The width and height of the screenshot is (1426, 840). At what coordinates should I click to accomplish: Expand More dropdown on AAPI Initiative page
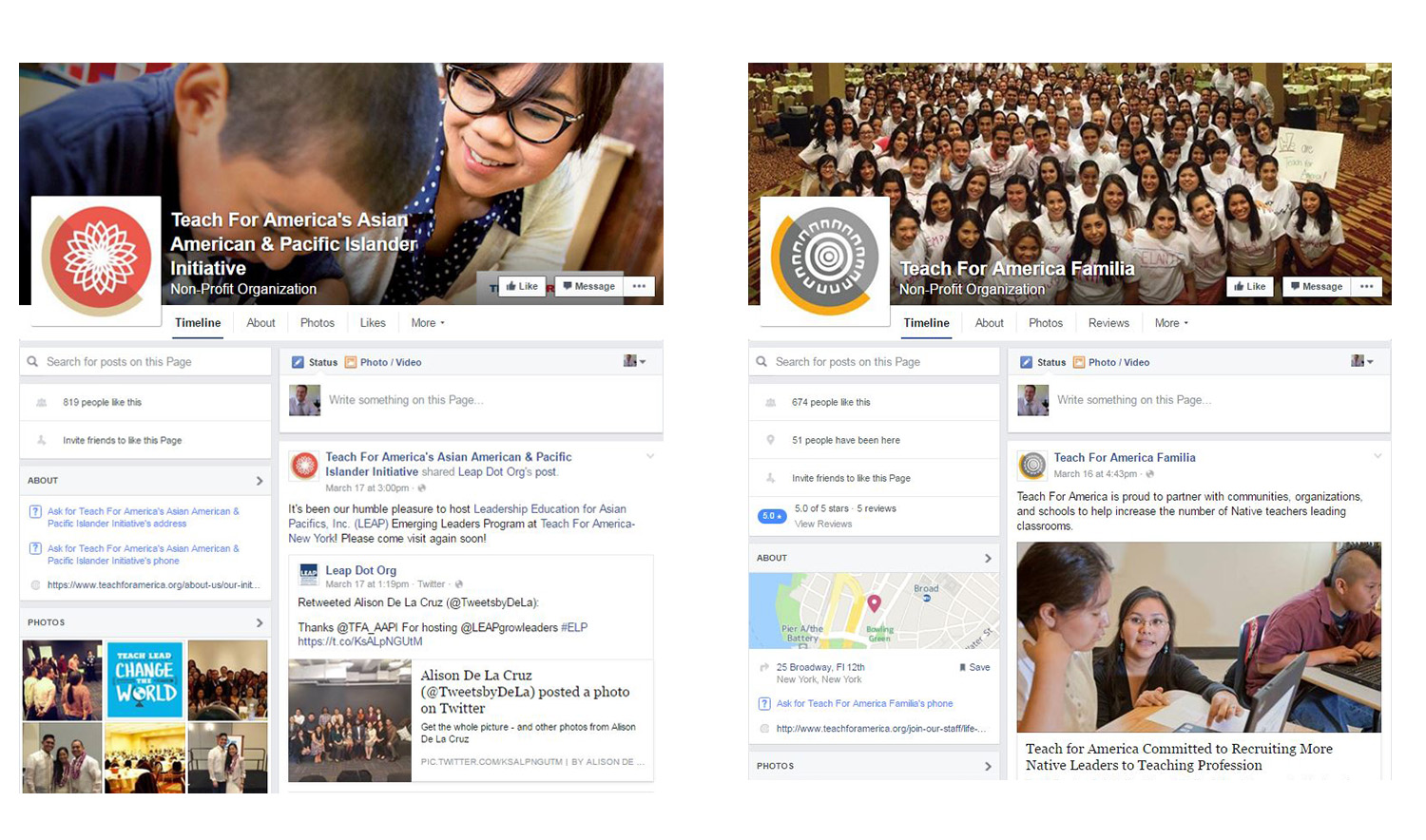[428, 323]
